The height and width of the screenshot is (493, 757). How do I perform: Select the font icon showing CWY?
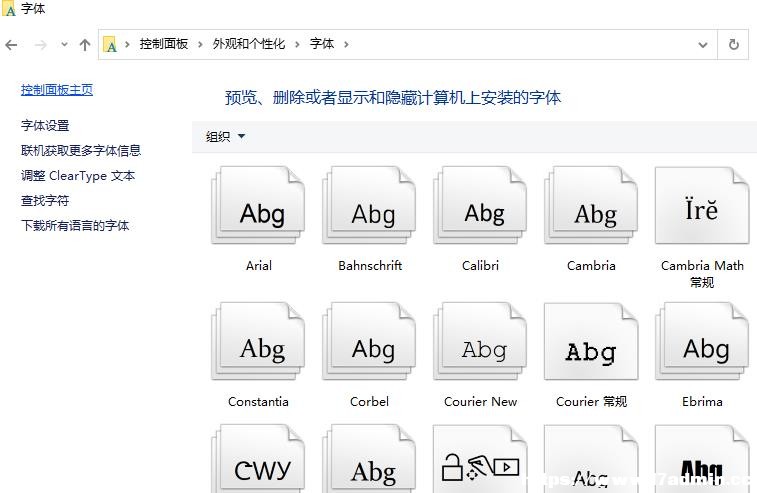[x=258, y=459]
